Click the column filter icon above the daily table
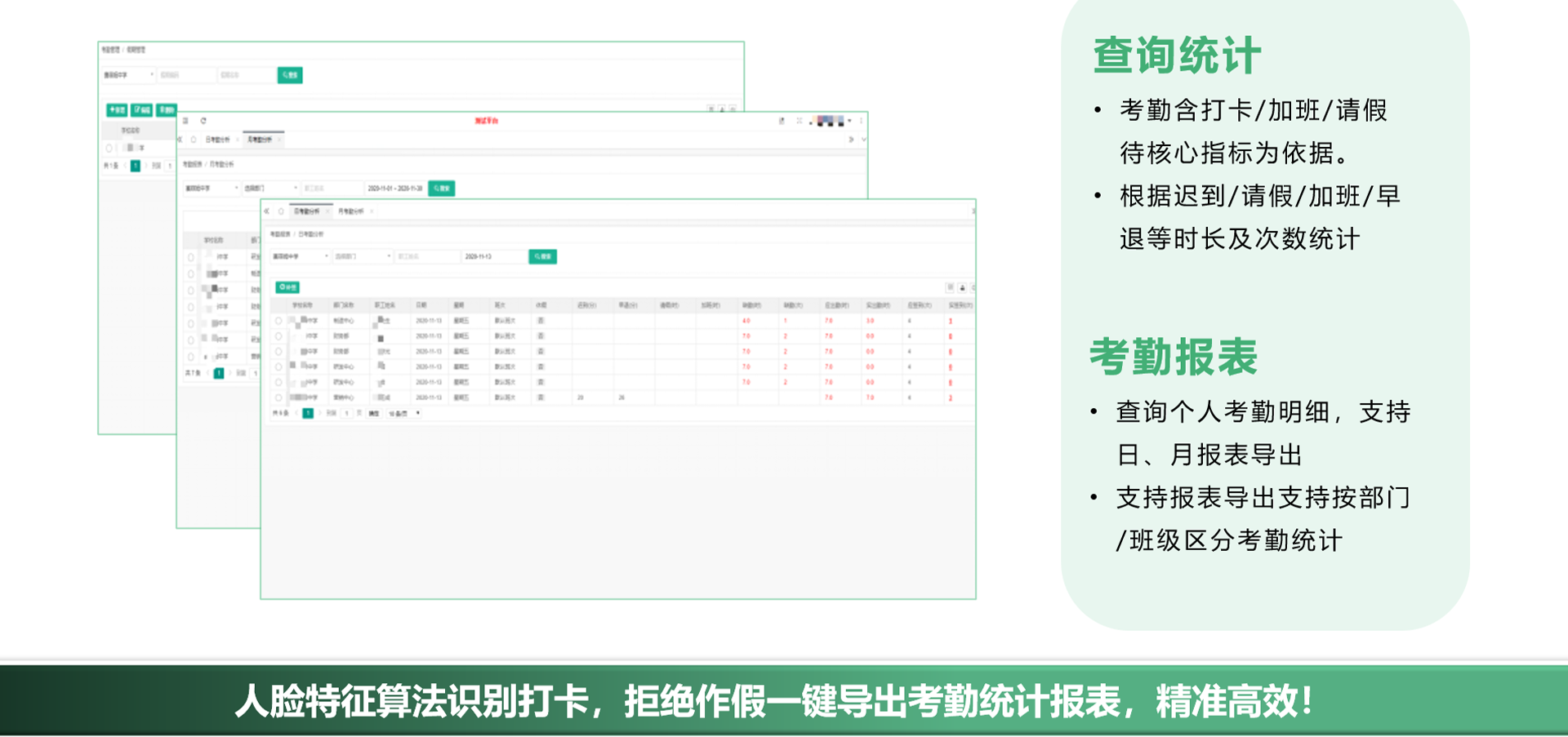The height and width of the screenshot is (737, 1568). tap(950, 288)
